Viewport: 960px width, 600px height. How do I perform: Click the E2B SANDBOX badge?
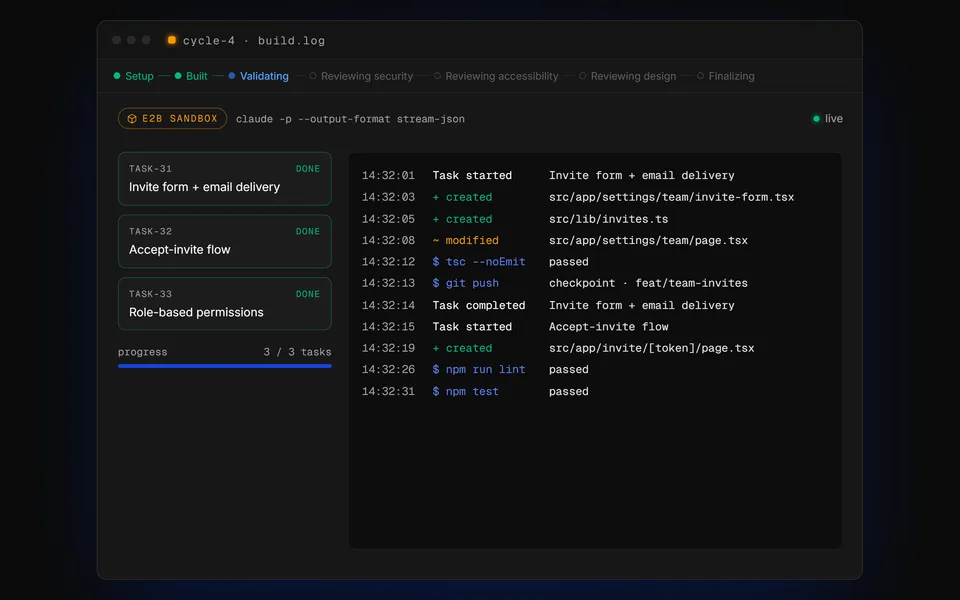(x=173, y=119)
